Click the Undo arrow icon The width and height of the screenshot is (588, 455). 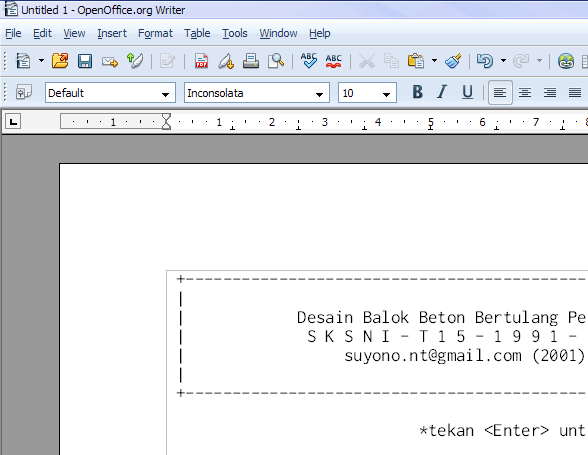point(484,61)
